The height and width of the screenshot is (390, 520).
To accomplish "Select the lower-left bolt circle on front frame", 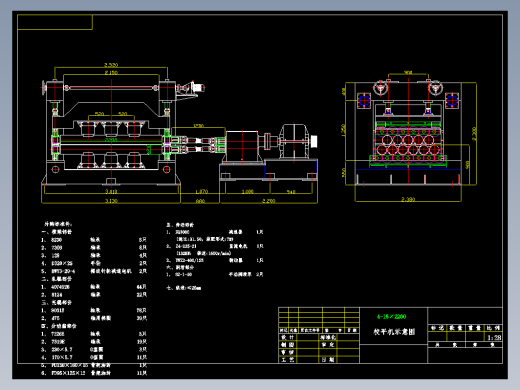I will click(55, 169).
